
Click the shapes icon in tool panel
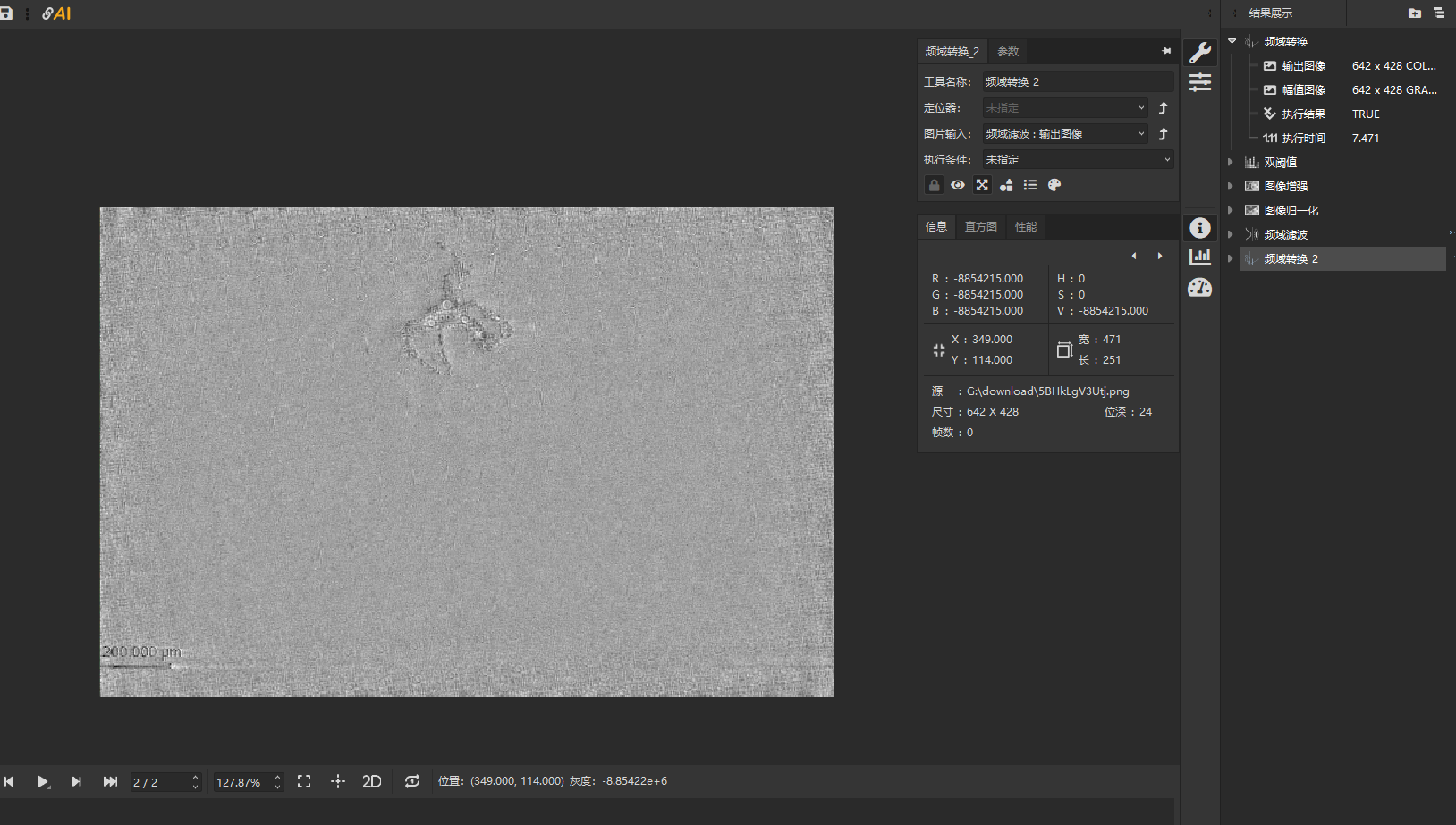point(1006,185)
